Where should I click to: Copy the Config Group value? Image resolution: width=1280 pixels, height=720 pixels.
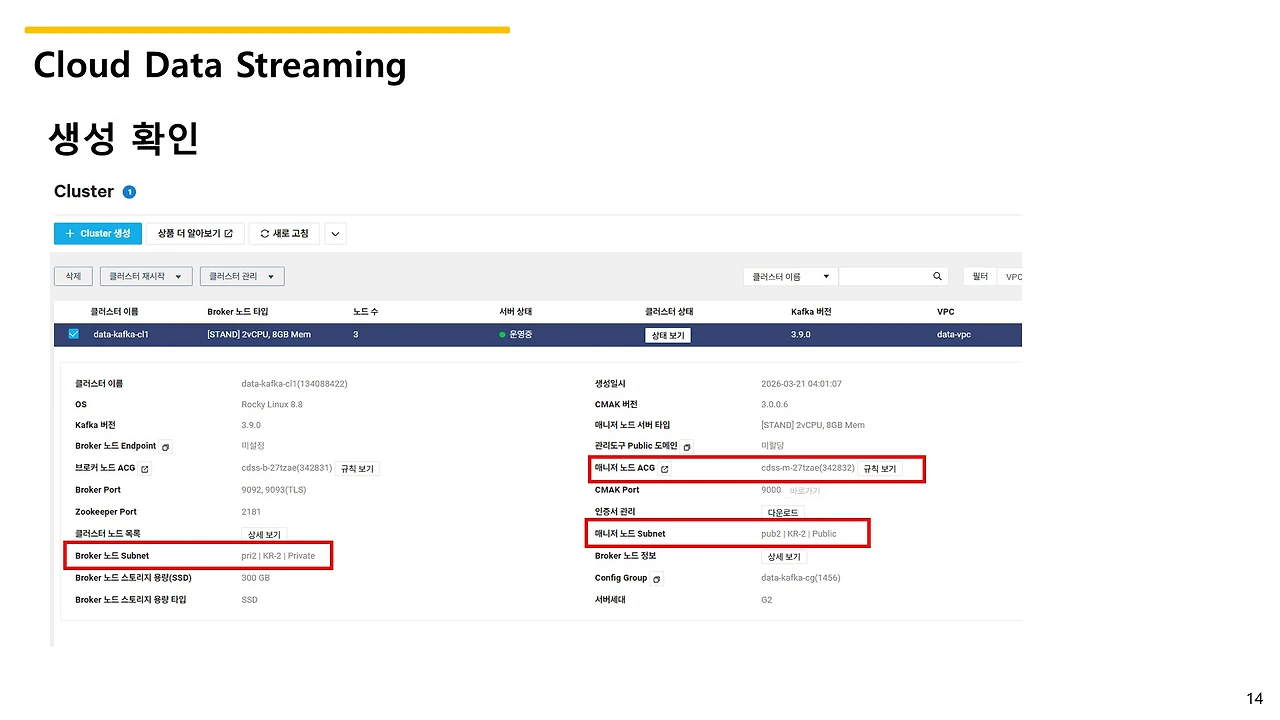(656, 579)
